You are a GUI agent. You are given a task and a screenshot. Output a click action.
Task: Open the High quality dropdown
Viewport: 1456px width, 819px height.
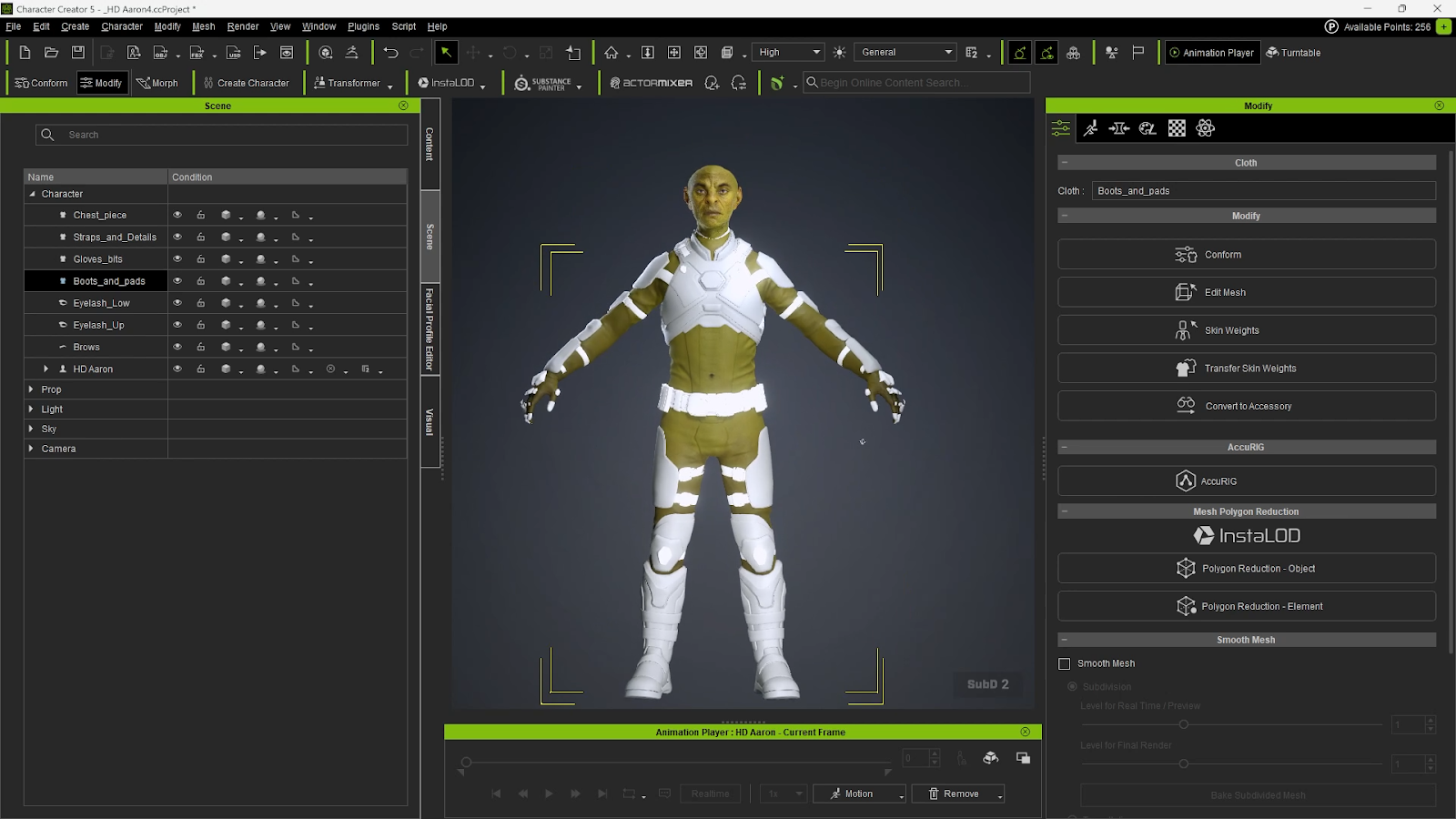coord(789,53)
